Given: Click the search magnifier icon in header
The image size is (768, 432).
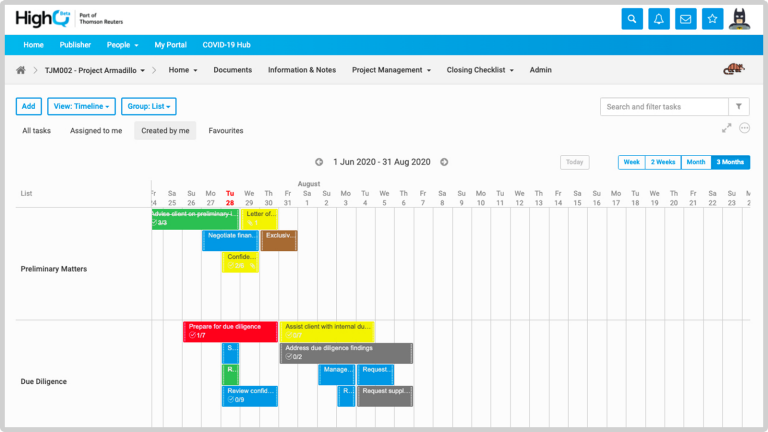Looking at the screenshot, I should click(631, 18).
